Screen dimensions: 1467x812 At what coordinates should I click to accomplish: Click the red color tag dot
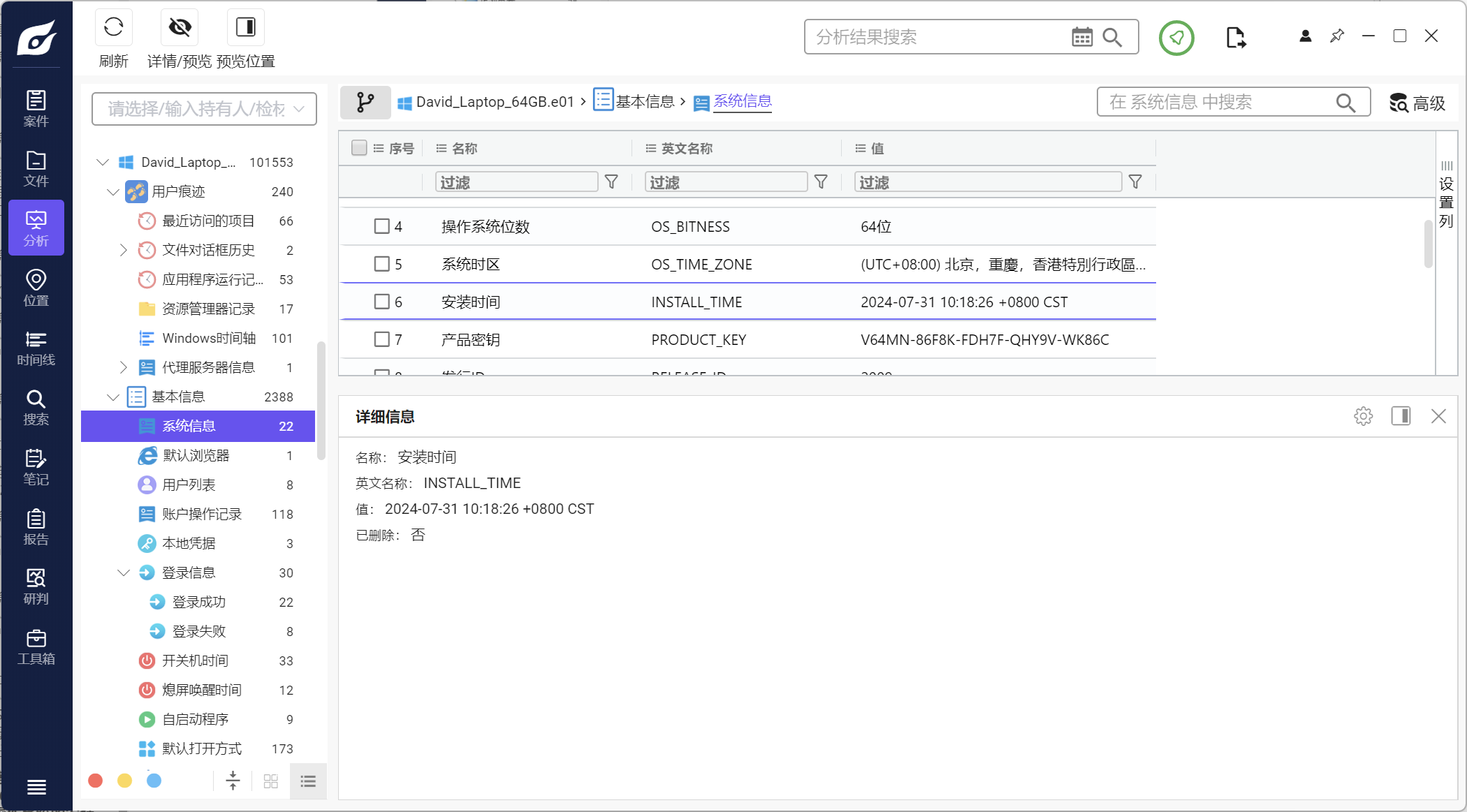(96, 781)
